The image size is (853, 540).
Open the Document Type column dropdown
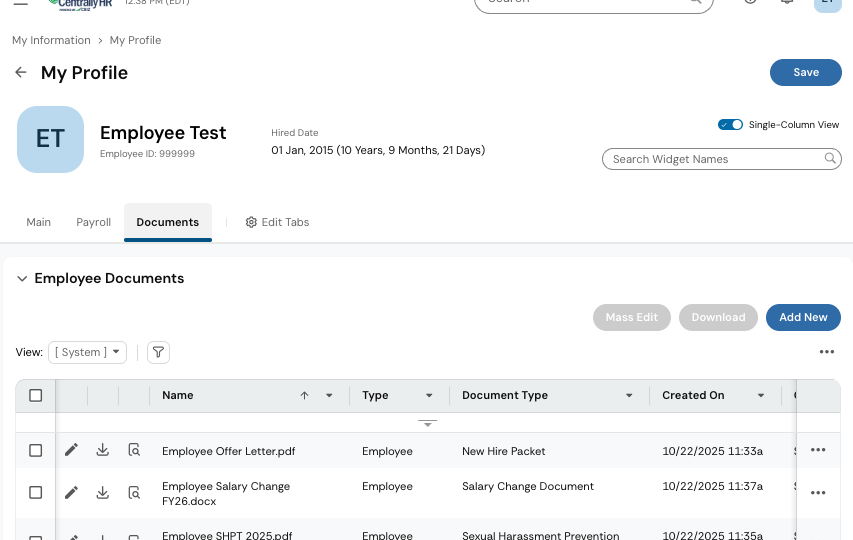point(629,396)
